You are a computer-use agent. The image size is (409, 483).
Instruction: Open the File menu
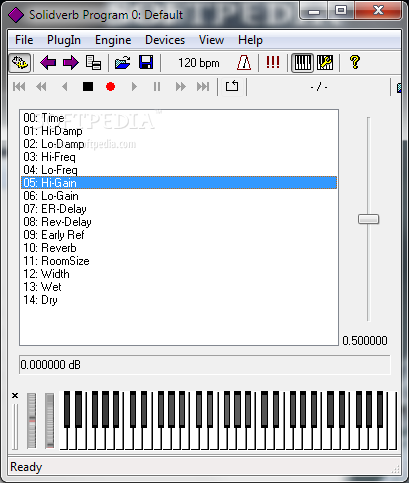point(24,40)
